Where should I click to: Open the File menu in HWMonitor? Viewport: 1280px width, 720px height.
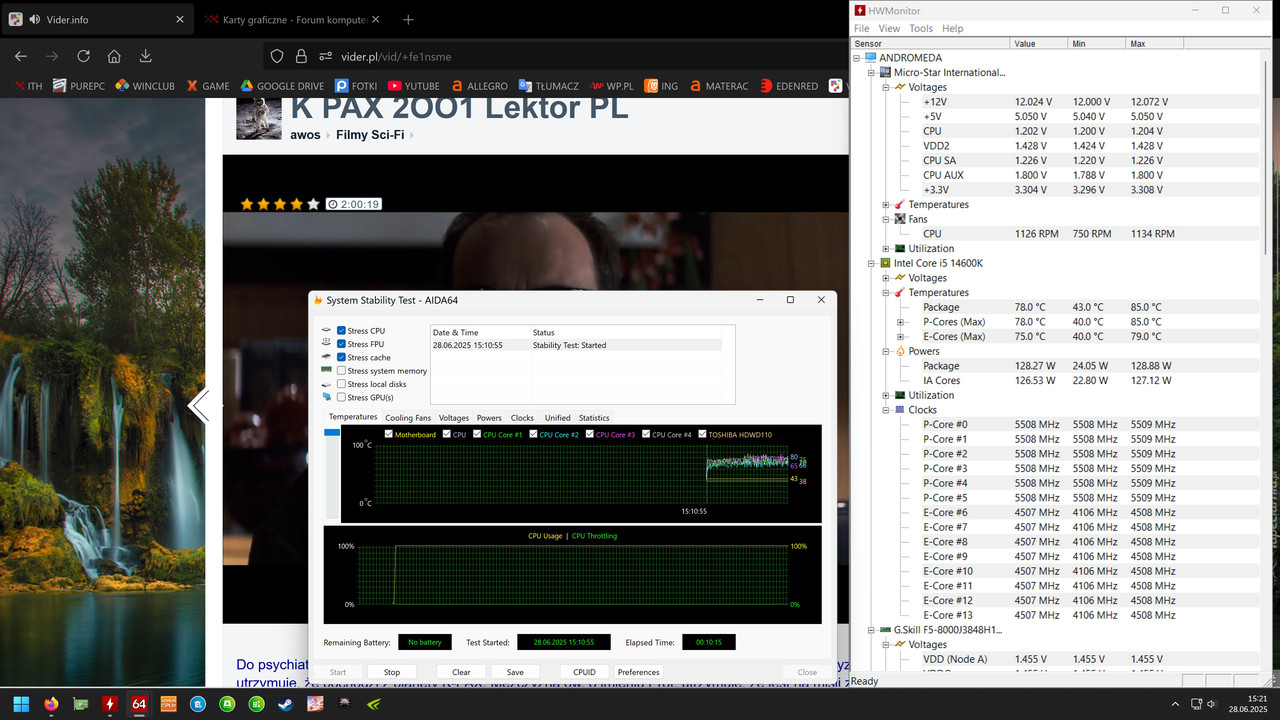point(863,28)
